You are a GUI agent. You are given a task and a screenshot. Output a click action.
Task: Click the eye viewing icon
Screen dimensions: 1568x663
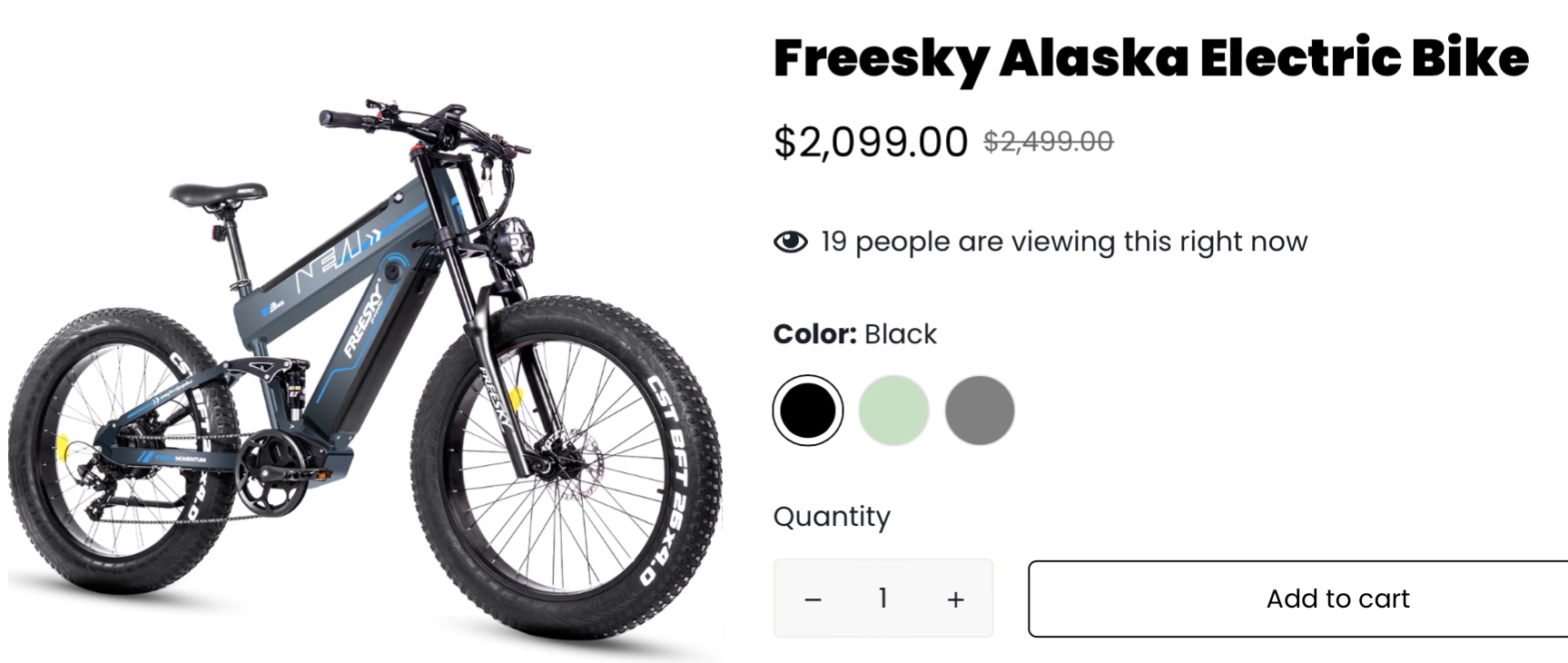pos(790,242)
